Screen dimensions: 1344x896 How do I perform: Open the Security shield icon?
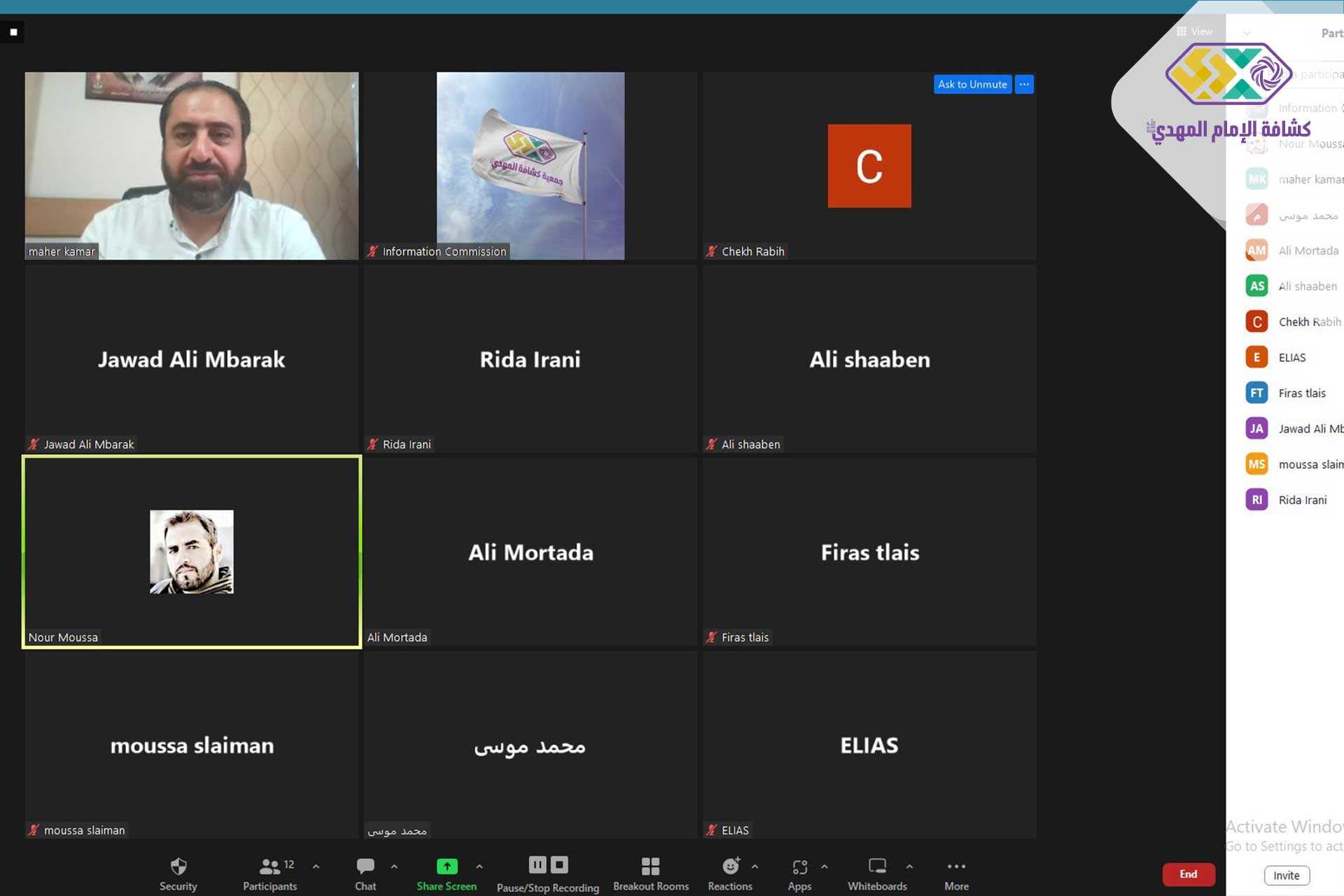click(x=178, y=867)
